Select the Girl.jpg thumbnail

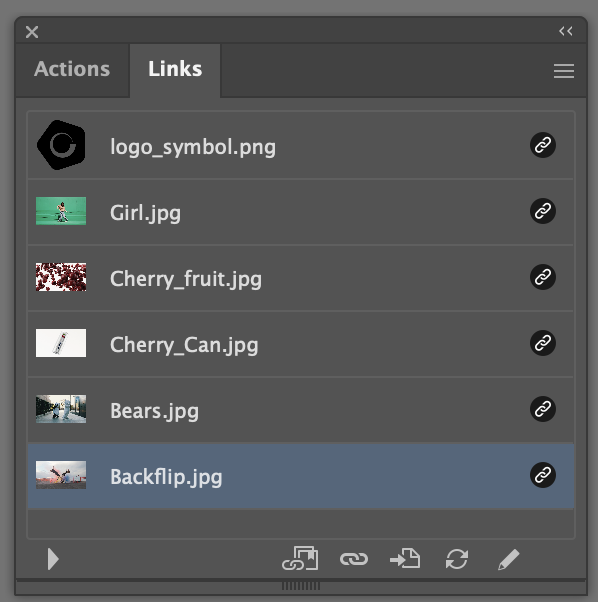[x=61, y=211]
